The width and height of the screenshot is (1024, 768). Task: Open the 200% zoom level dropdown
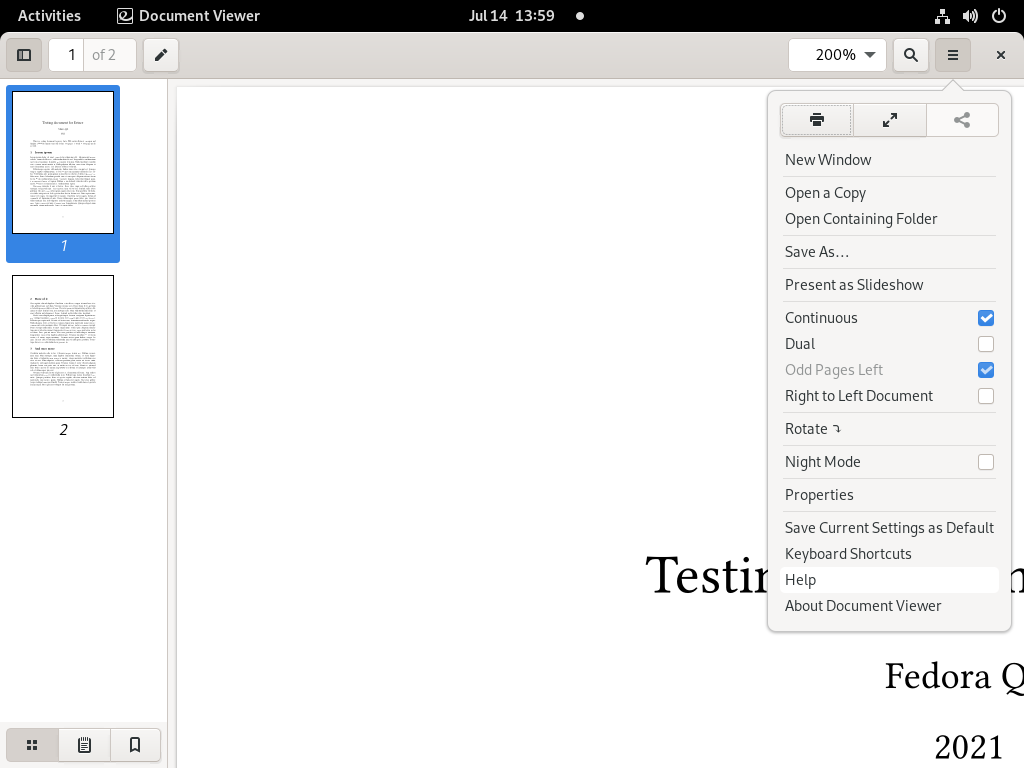click(x=837, y=55)
